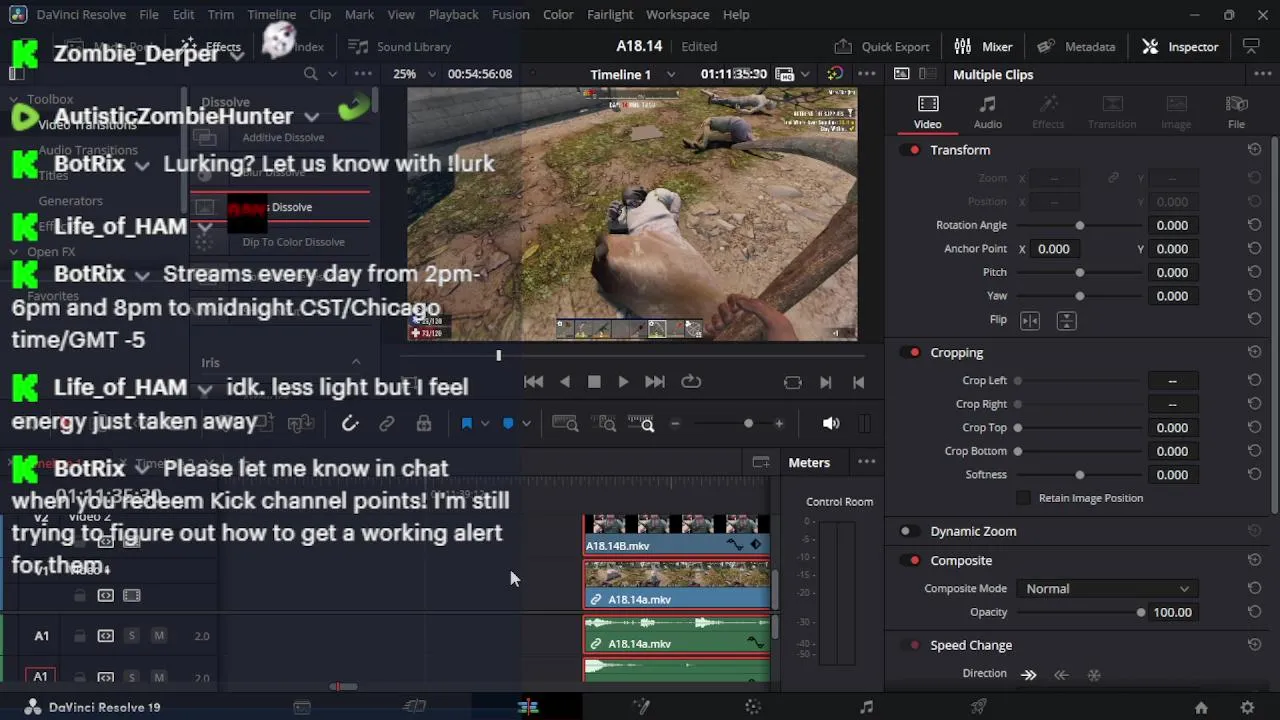Switch to the Inspector Audio tab
This screenshot has height=720, width=1280.
click(x=988, y=112)
